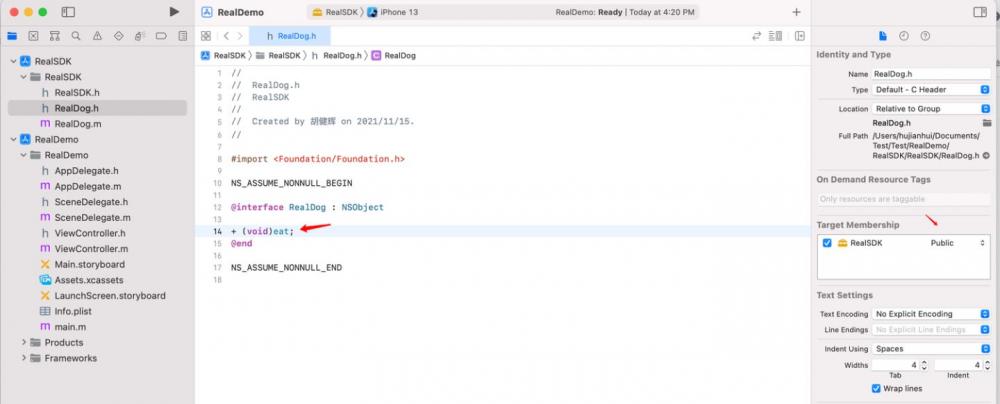The image size is (1000, 404).
Task: Uncheck RealSDK target membership checkbox
Action: pyautogui.click(x=827, y=243)
